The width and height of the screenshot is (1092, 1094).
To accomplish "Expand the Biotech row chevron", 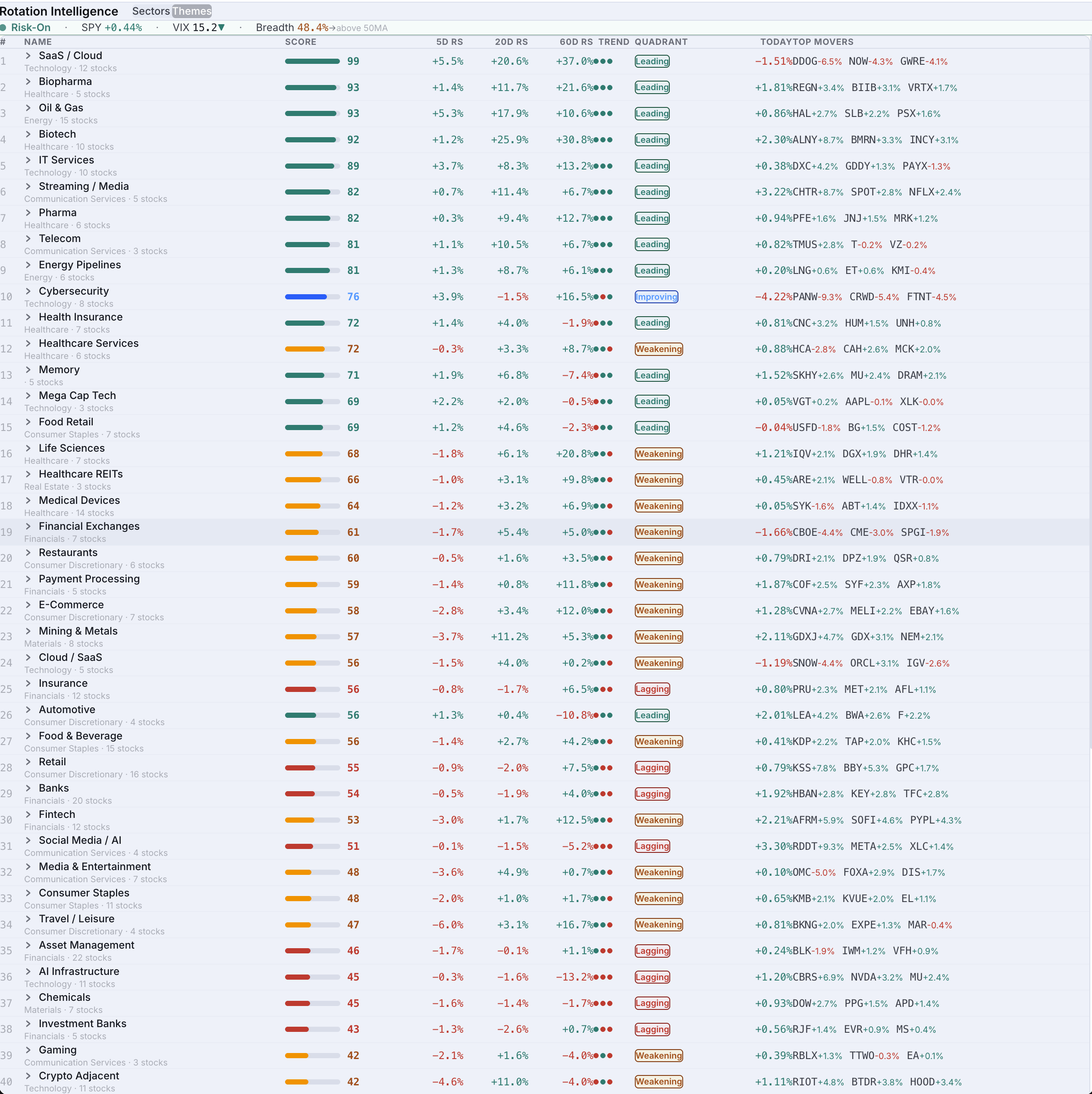I will click(28, 134).
